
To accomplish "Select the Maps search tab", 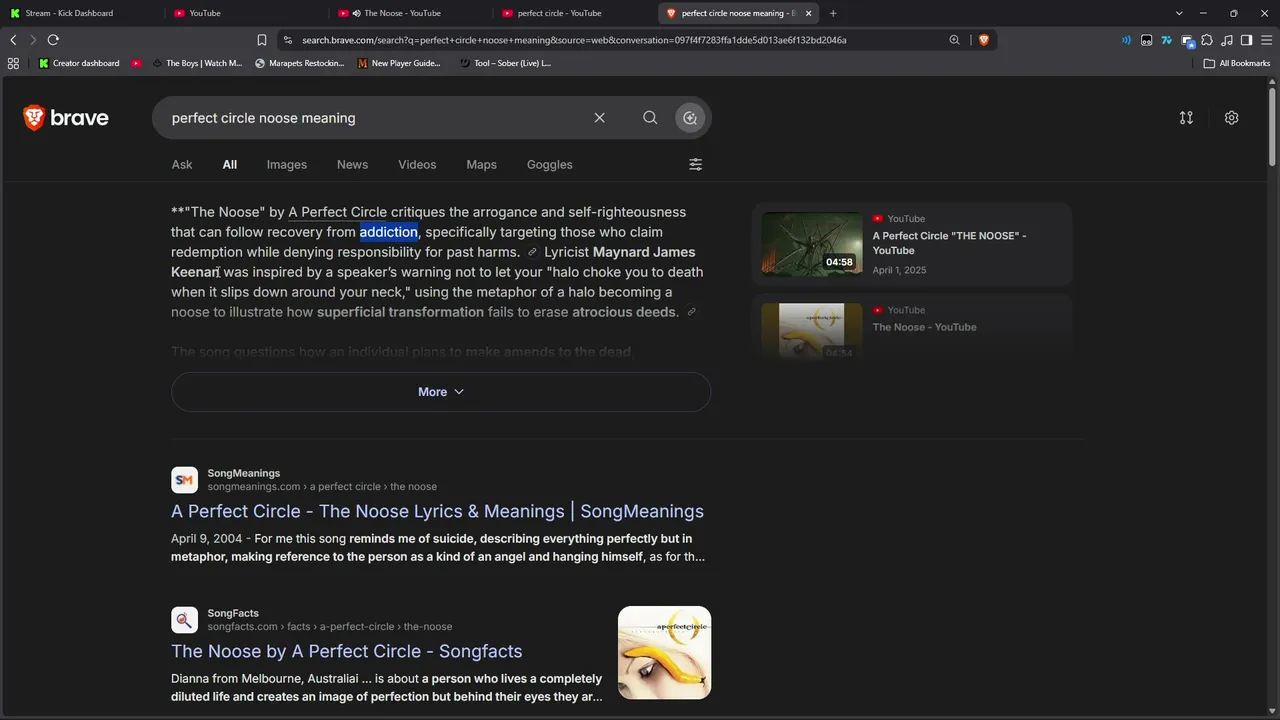I will coord(481,164).
